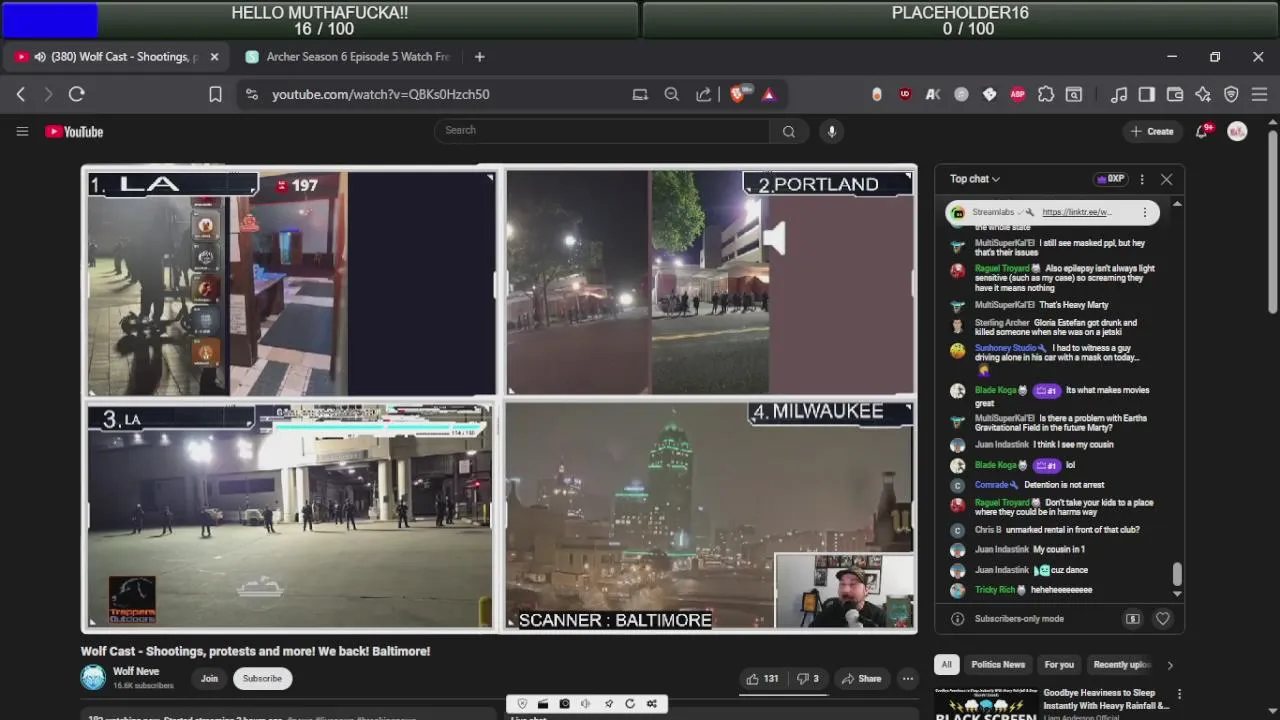Click the floating toolbar settings gears icon

click(652, 704)
